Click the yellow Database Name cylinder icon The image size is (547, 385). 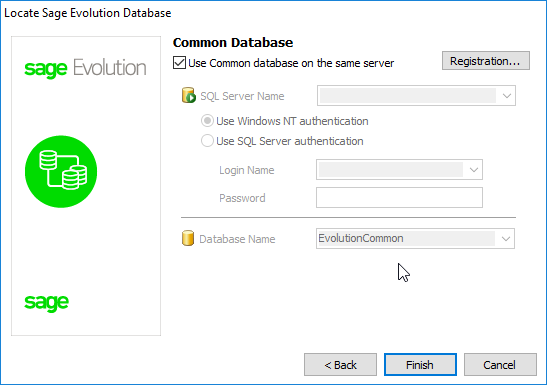(x=188, y=238)
